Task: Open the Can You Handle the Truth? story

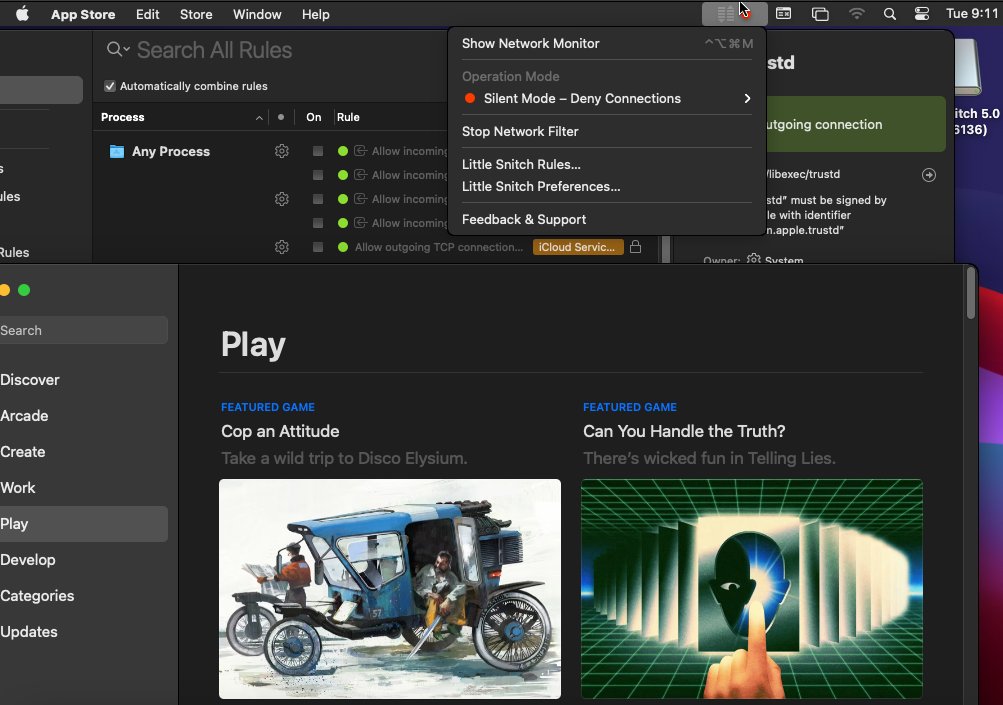Action: click(x=684, y=431)
